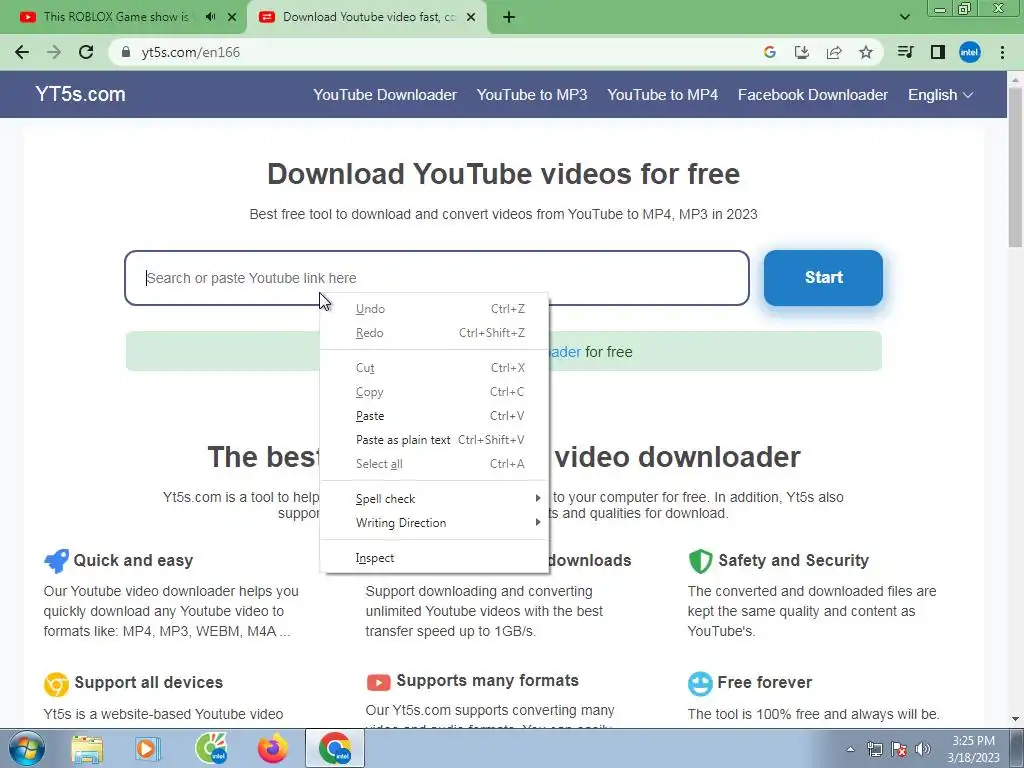Click Cut in the context menu
Image resolution: width=1024 pixels, height=768 pixels.
[x=434, y=368]
